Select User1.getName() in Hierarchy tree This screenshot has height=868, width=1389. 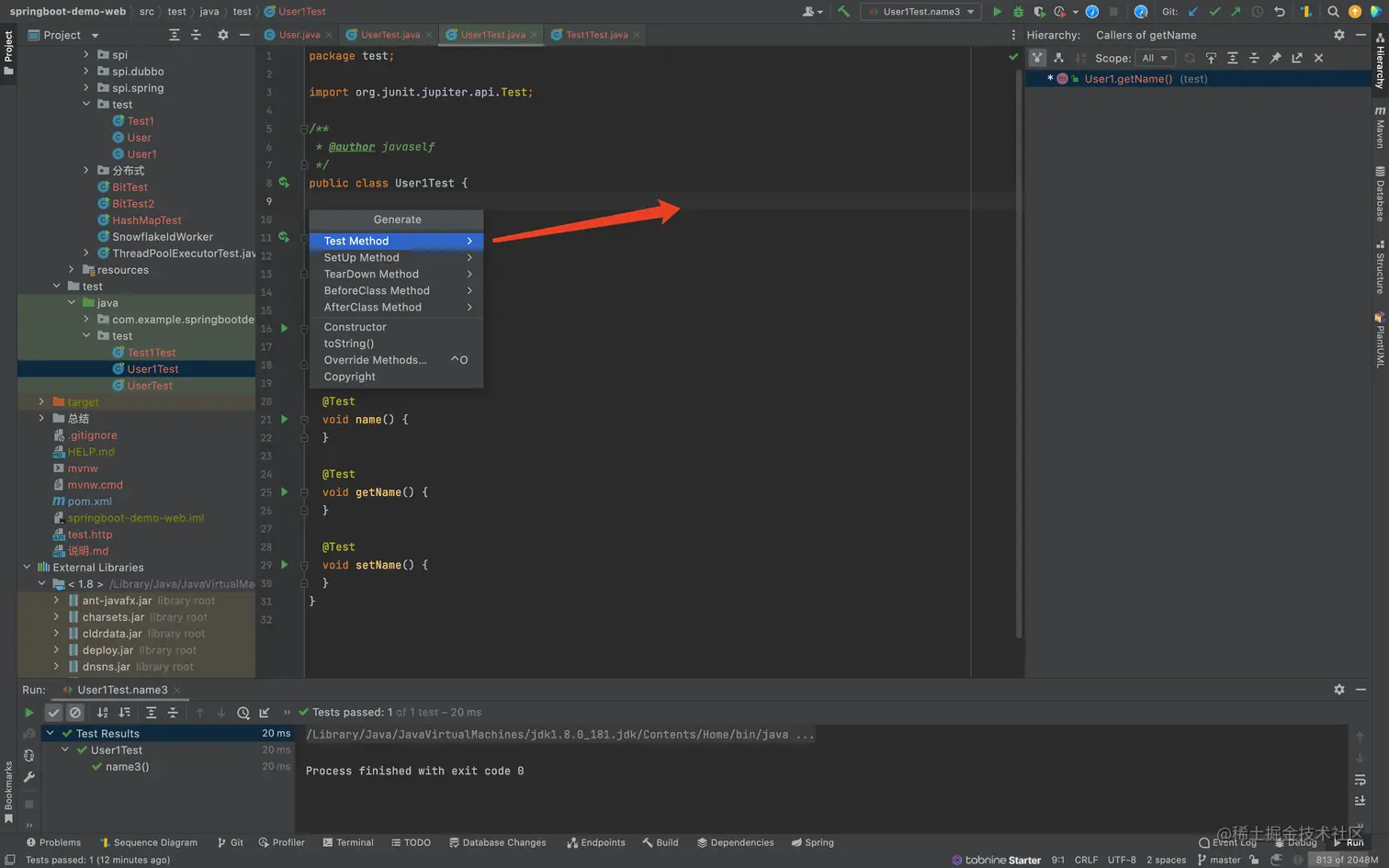click(1127, 79)
